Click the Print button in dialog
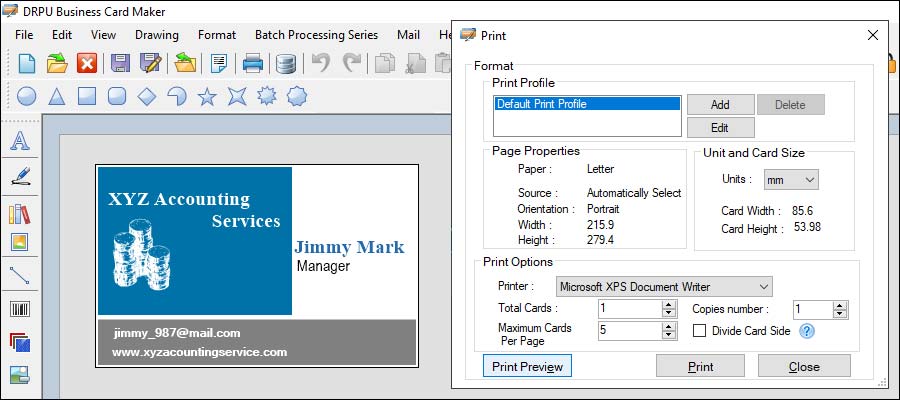 (x=700, y=366)
